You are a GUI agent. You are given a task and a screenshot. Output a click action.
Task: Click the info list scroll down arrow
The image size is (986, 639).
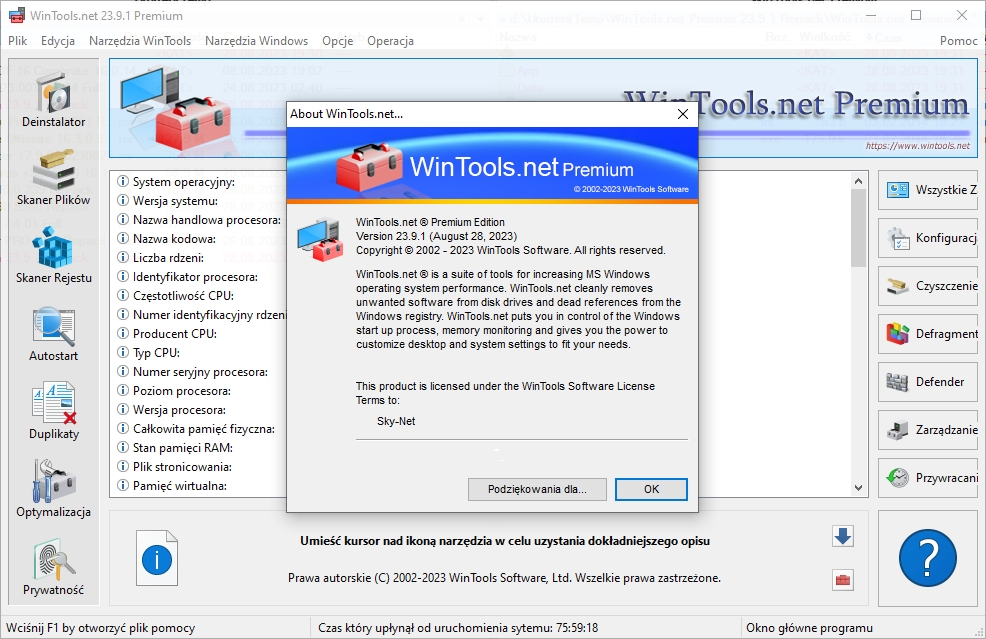pyautogui.click(x=858, y=487)
